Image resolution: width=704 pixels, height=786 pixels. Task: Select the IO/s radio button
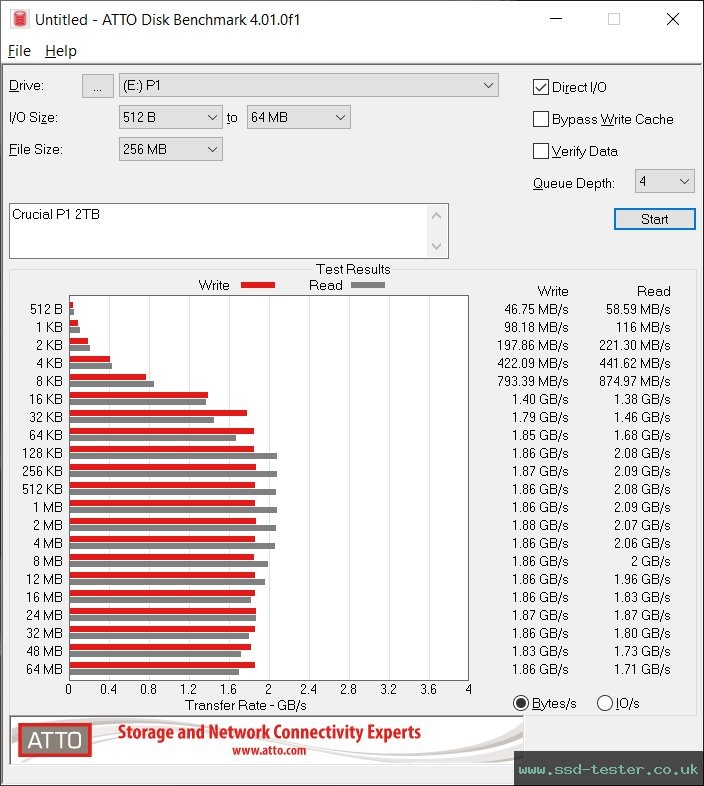click(x=605, y=703)
